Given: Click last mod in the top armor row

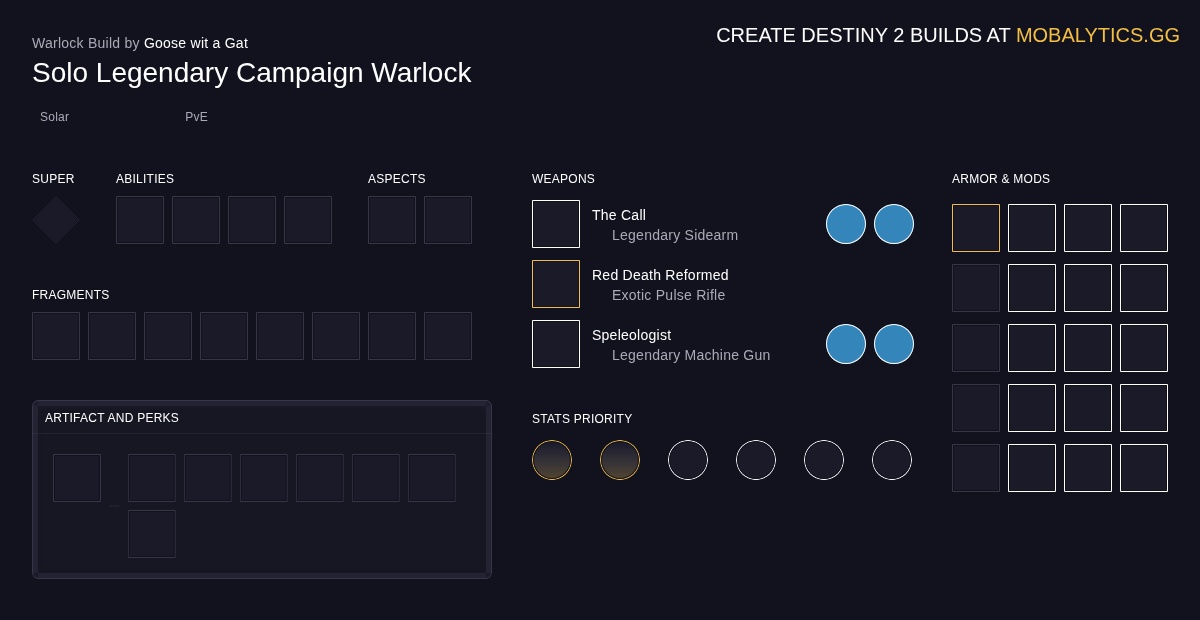Looking at the screenshot, I should (1144, 228).
